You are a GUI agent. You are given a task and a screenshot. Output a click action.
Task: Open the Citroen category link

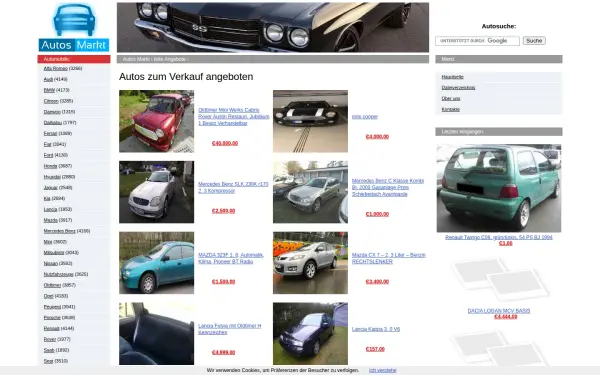(x=51, y=101)
